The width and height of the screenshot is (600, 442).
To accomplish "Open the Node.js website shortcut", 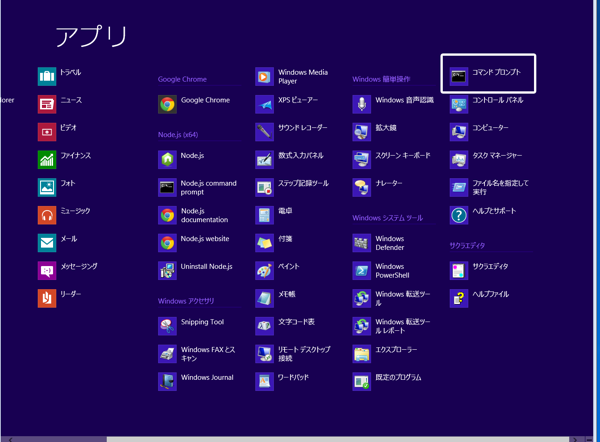I will click(167, 243).
